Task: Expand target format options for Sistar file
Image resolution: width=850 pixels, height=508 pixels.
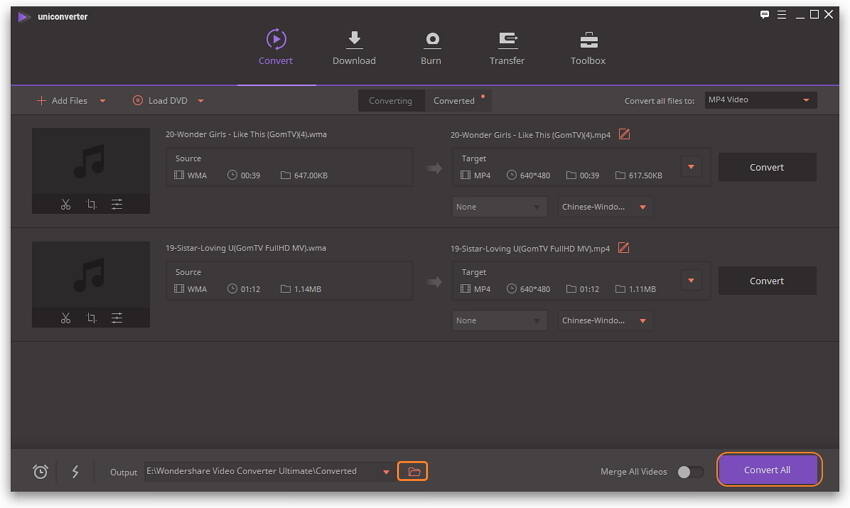Action: [x=691, y=281]
